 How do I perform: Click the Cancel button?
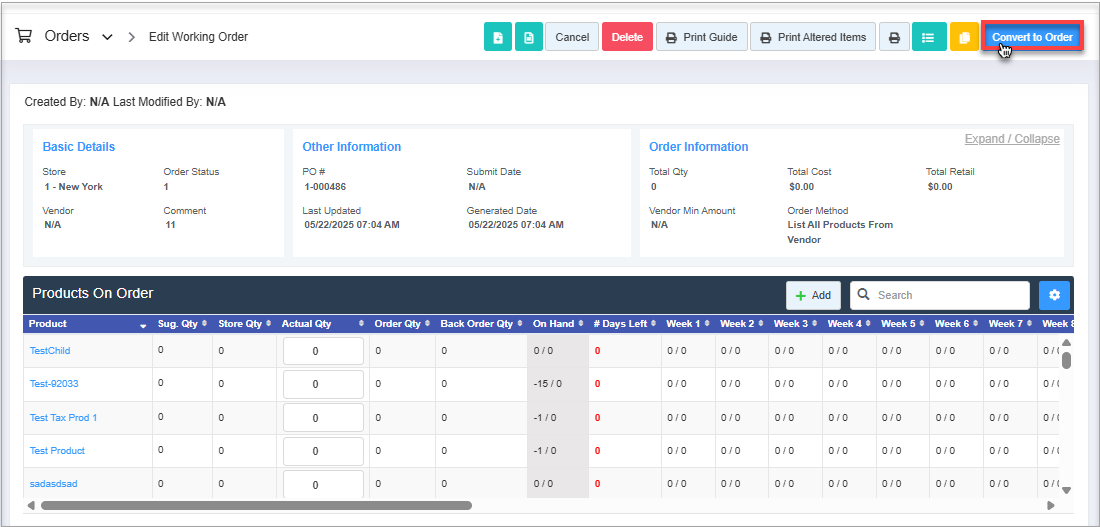pyautogui.click(x=572, y=37)
